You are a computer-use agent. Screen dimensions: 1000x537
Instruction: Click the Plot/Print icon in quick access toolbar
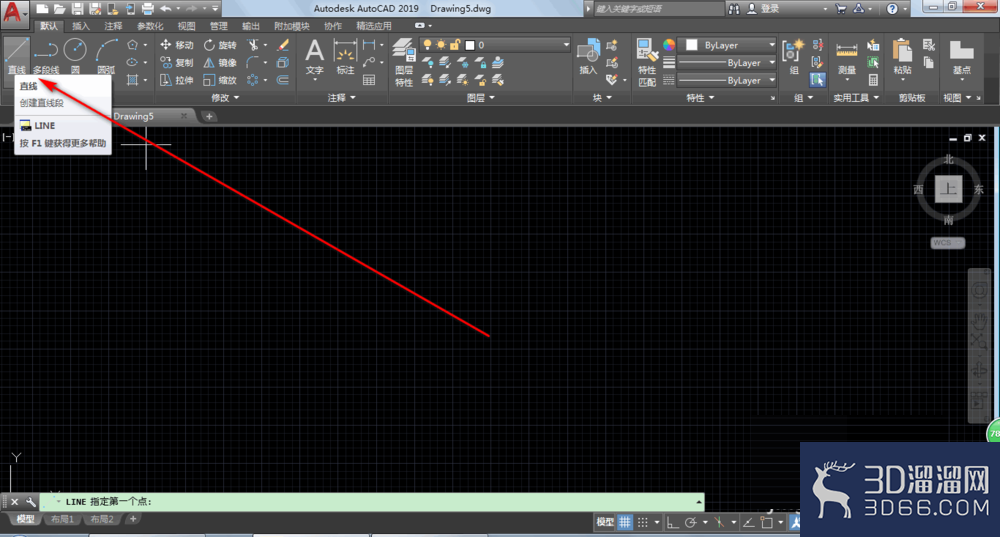[147, 9]
